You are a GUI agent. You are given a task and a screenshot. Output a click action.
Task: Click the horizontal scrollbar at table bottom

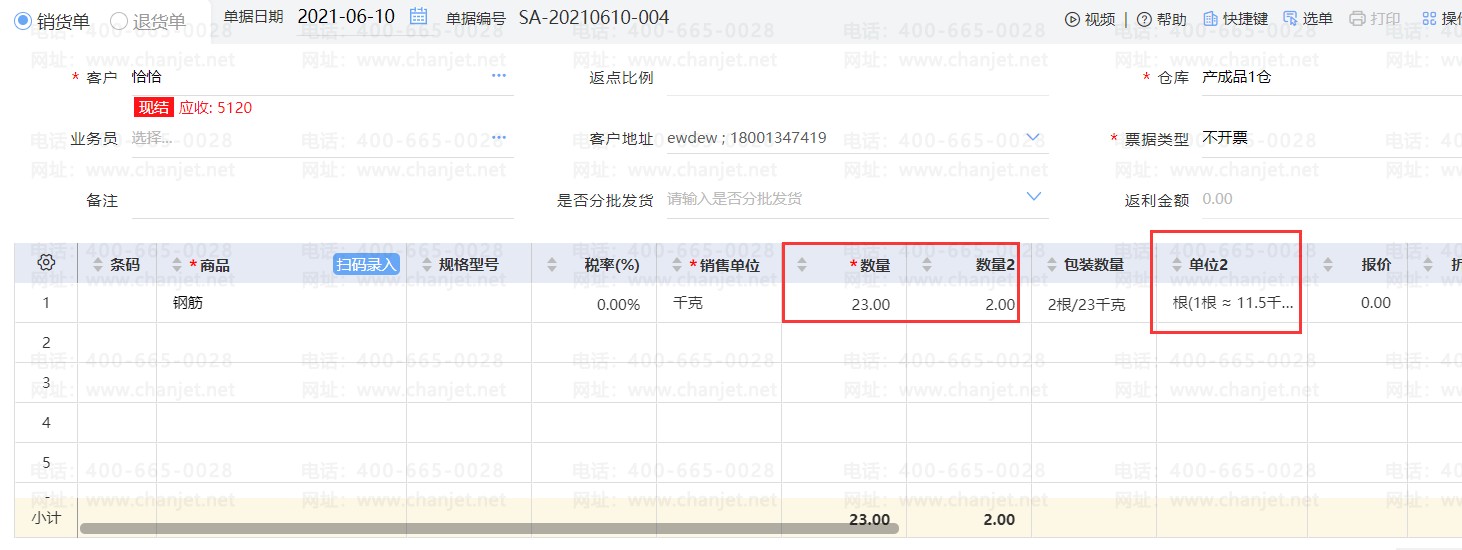click(x=489, y=527)
